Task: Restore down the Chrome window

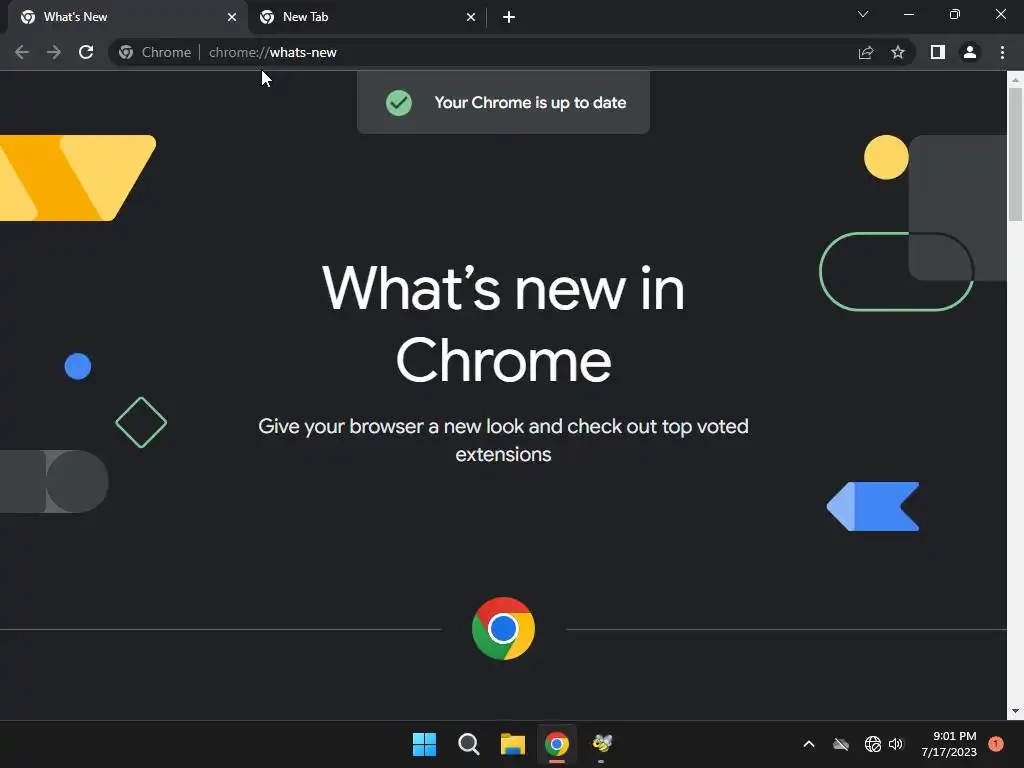Action: click(x=955, y=14)
